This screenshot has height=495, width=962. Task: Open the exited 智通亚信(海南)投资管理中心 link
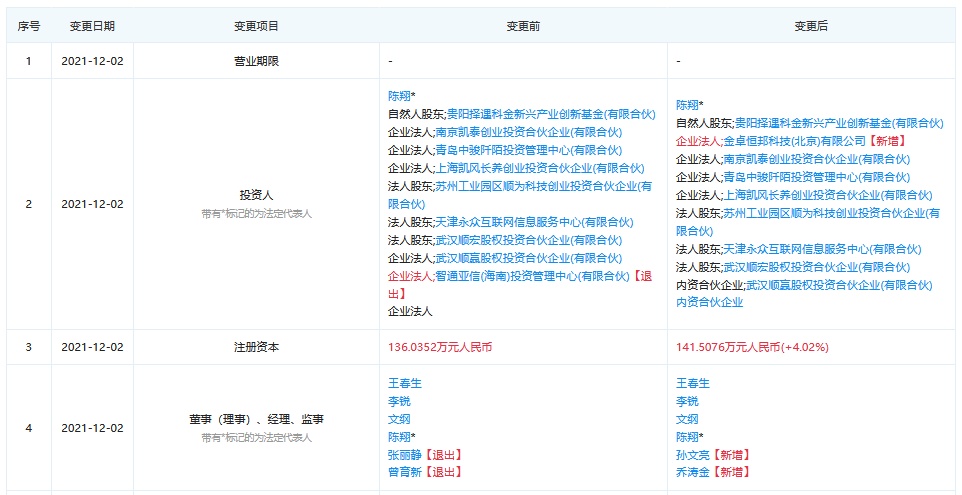pos(533,277)
